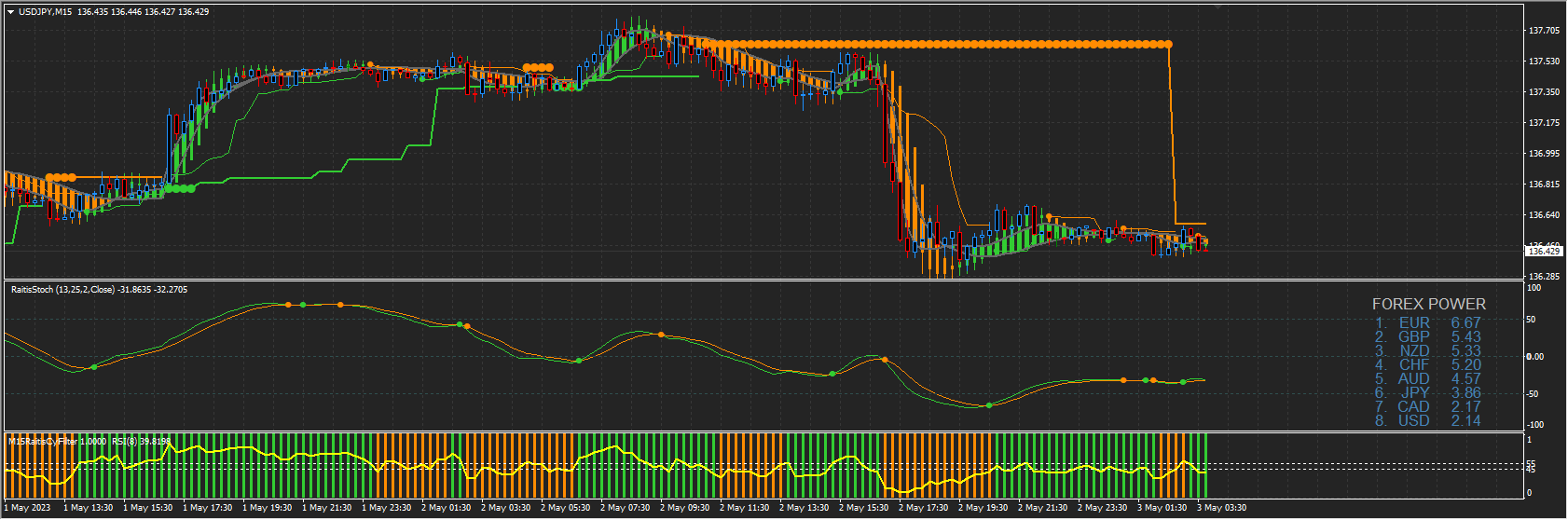Click the GBP 5.43 strength row
The width and height of the screenshot is (1568, 520).
click(1428, 337)
